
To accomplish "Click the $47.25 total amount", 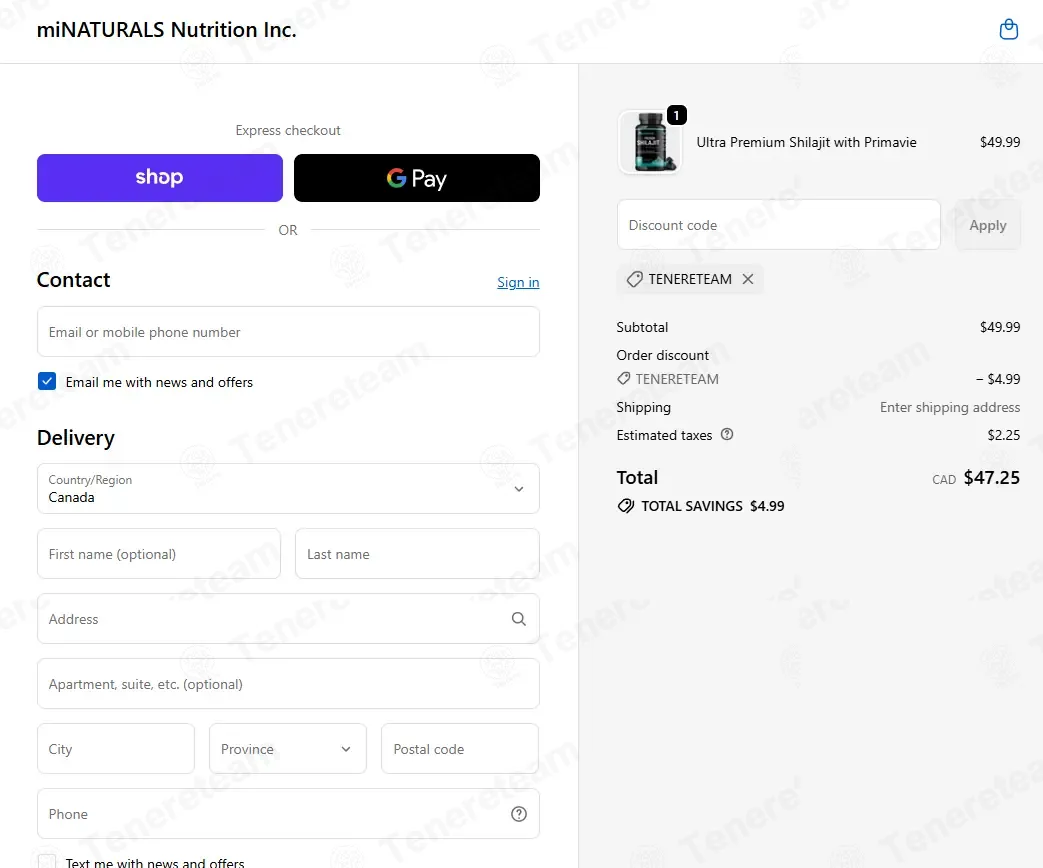I will pos(991,478).
